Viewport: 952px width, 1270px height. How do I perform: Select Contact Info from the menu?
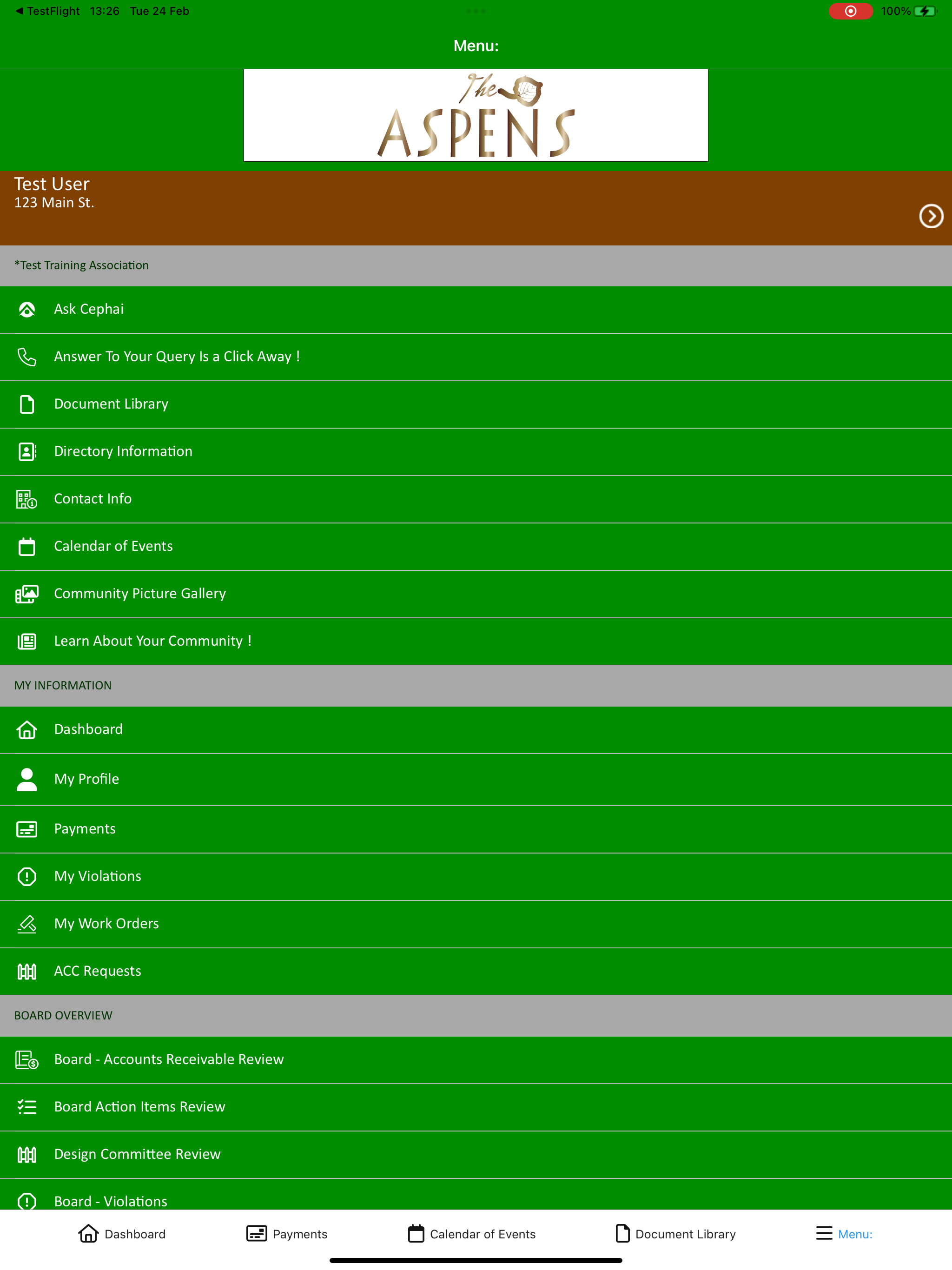pyautogui.click(x=476, y=499)
